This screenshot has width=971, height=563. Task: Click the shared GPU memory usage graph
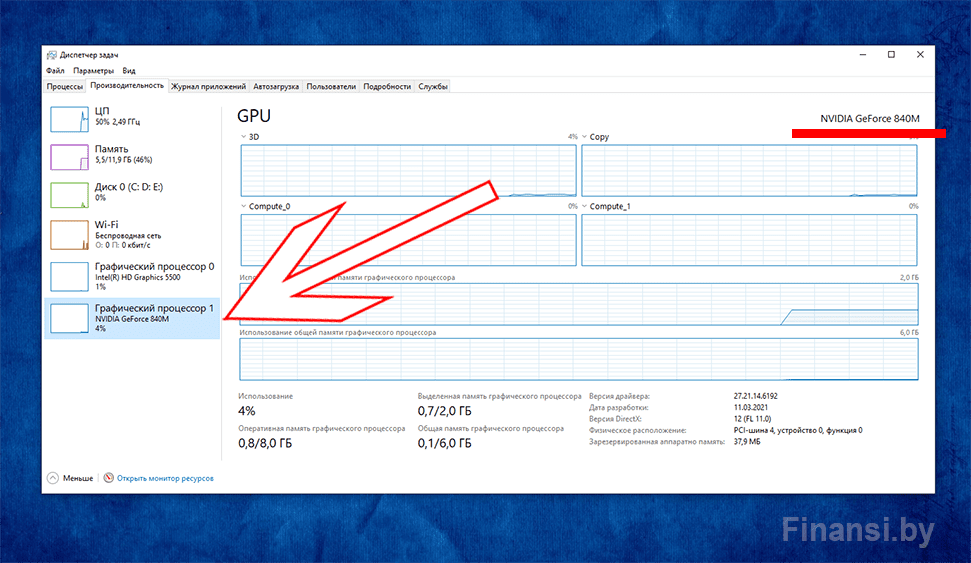pyautogui.click(x=579, y=359)
